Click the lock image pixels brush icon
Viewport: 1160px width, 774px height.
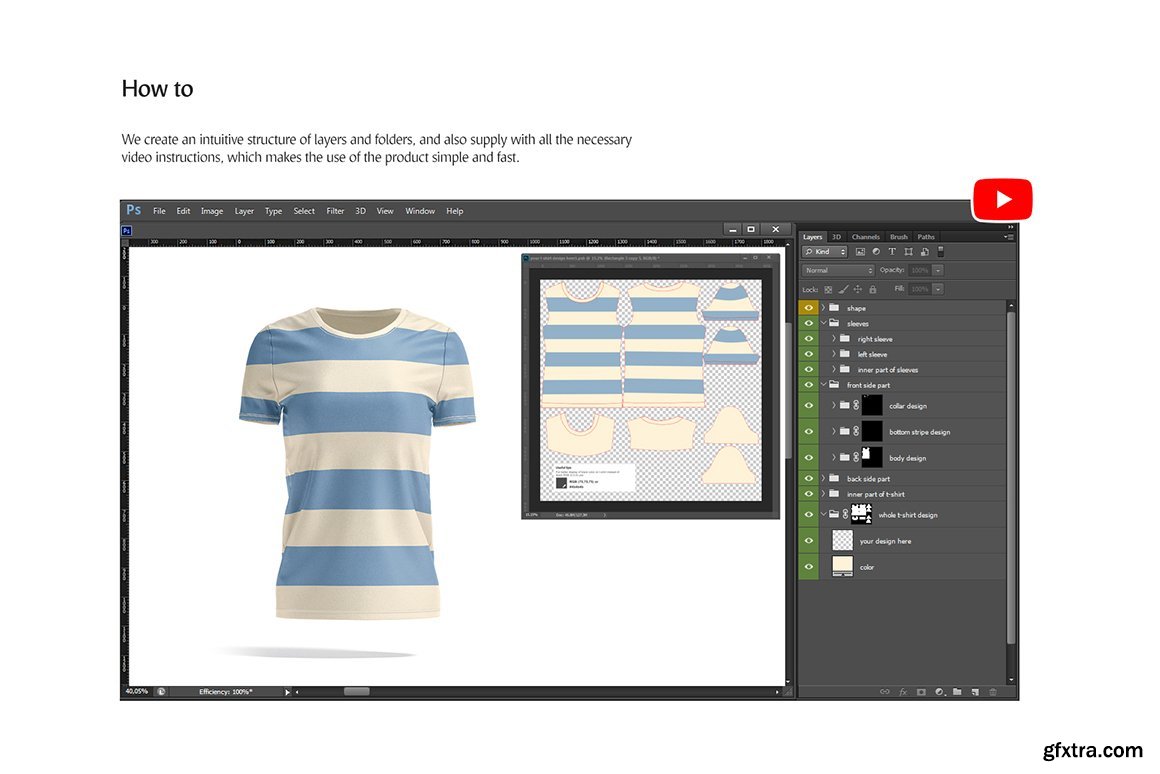(x=843, y=289)
